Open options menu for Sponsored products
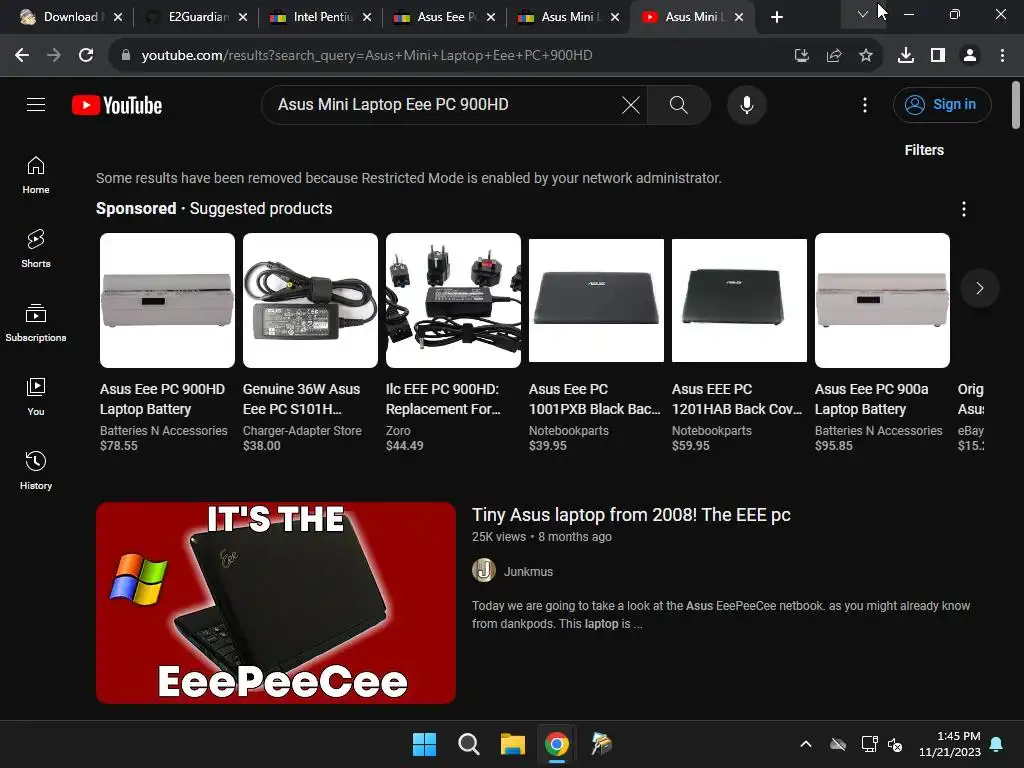1024x768 pixels. (963, 209)
